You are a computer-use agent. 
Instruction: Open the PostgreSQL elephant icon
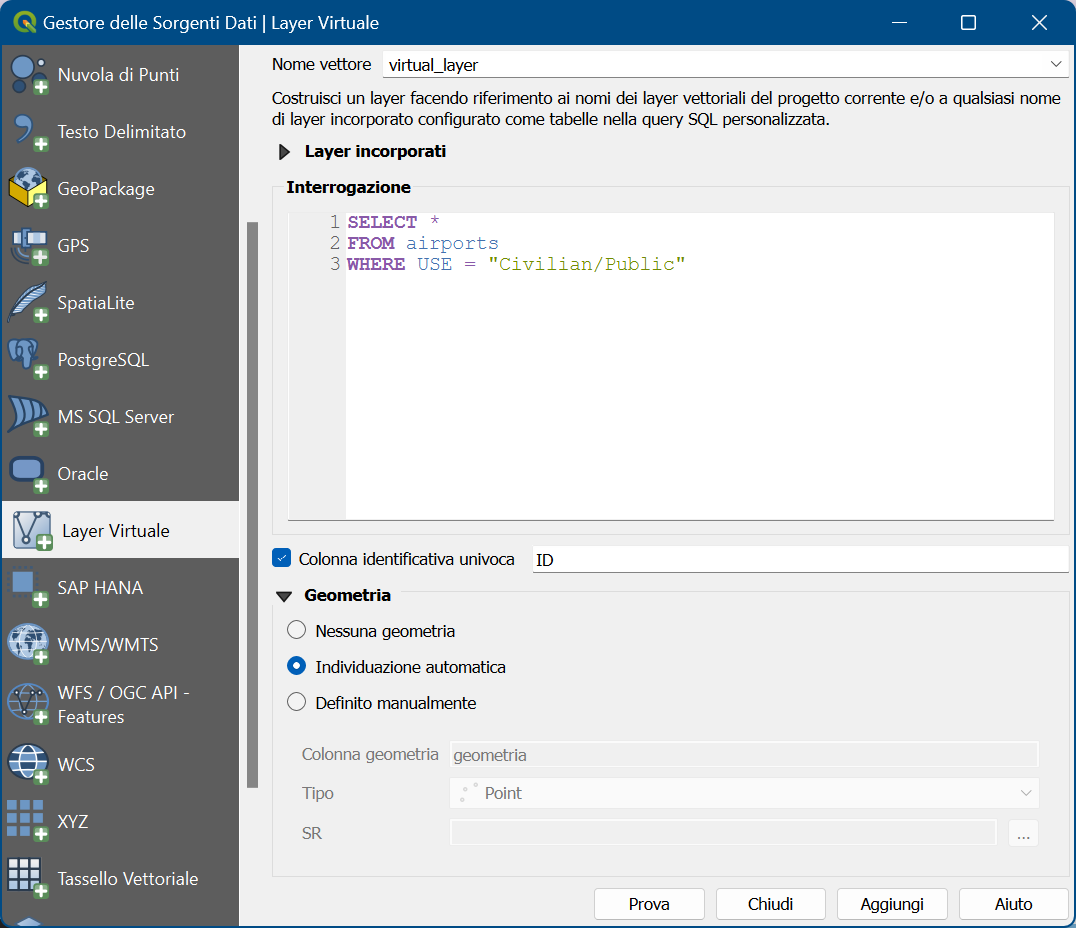(28, 360)
